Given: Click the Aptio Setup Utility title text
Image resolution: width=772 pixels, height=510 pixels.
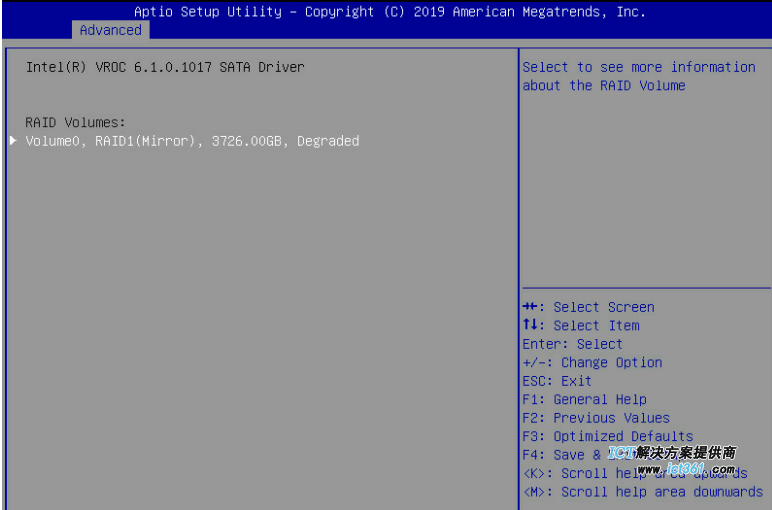Looking at the screenshot, I should pos(389,12).
